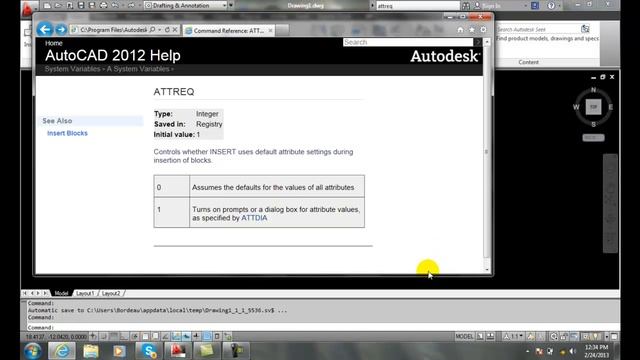The image size is (640, 360).
Task: Click the Quick View Drawings status bar icon
Action: [x=491, y=336]
